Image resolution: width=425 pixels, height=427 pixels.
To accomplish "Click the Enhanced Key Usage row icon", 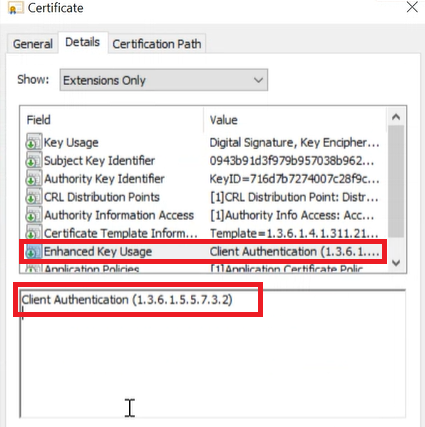I will point(34,251).
